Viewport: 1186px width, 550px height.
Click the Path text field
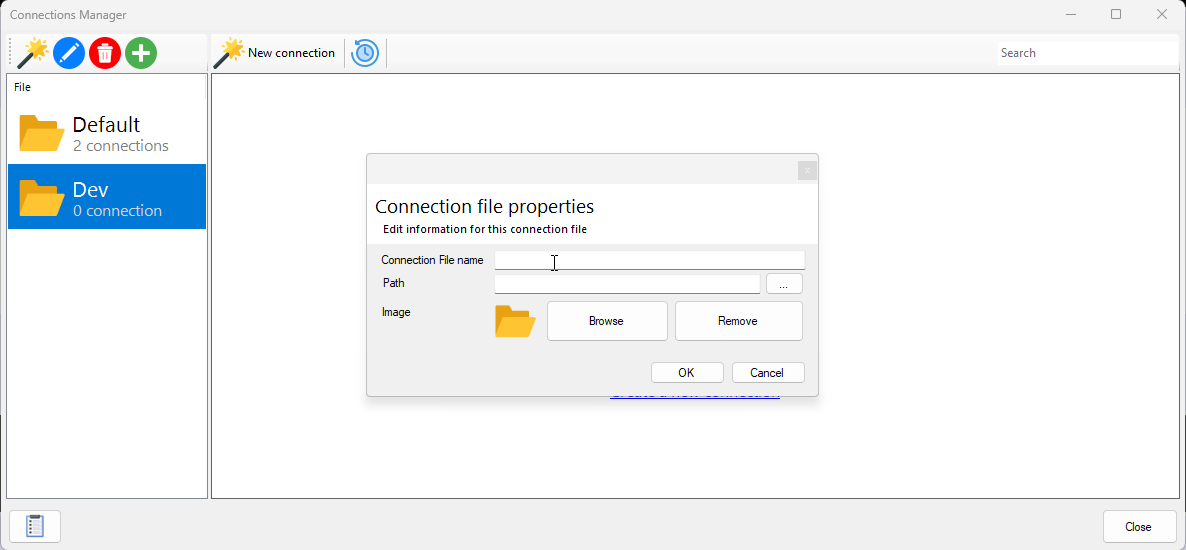click(627, 284)
